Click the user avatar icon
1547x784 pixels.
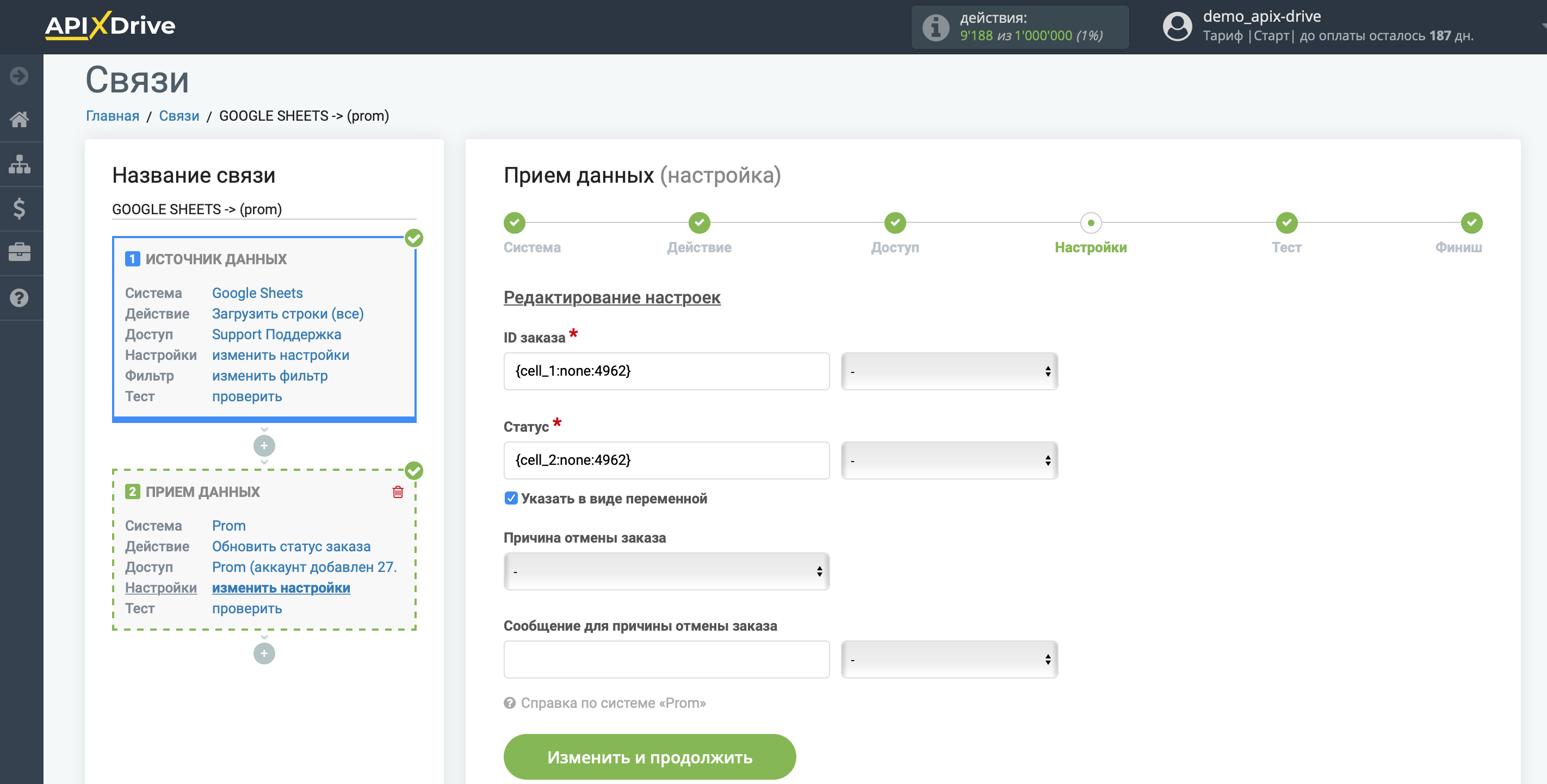pos(1177,27)
